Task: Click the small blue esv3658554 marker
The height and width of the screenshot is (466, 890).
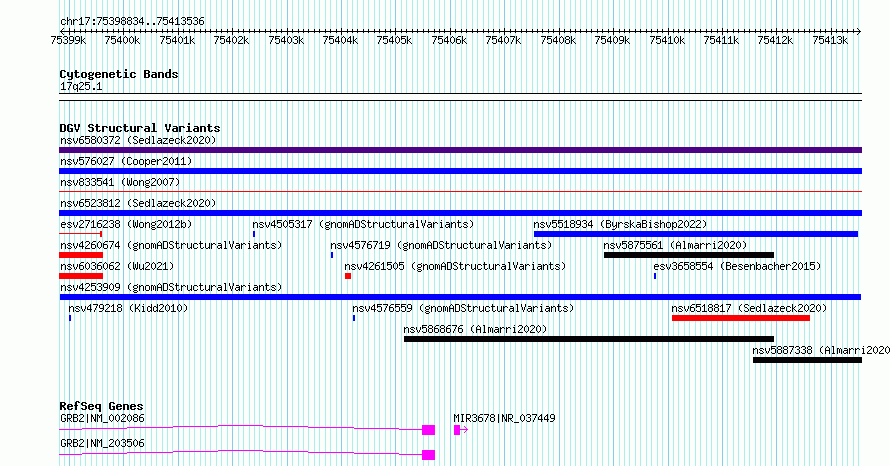Action: pos(655,276)
